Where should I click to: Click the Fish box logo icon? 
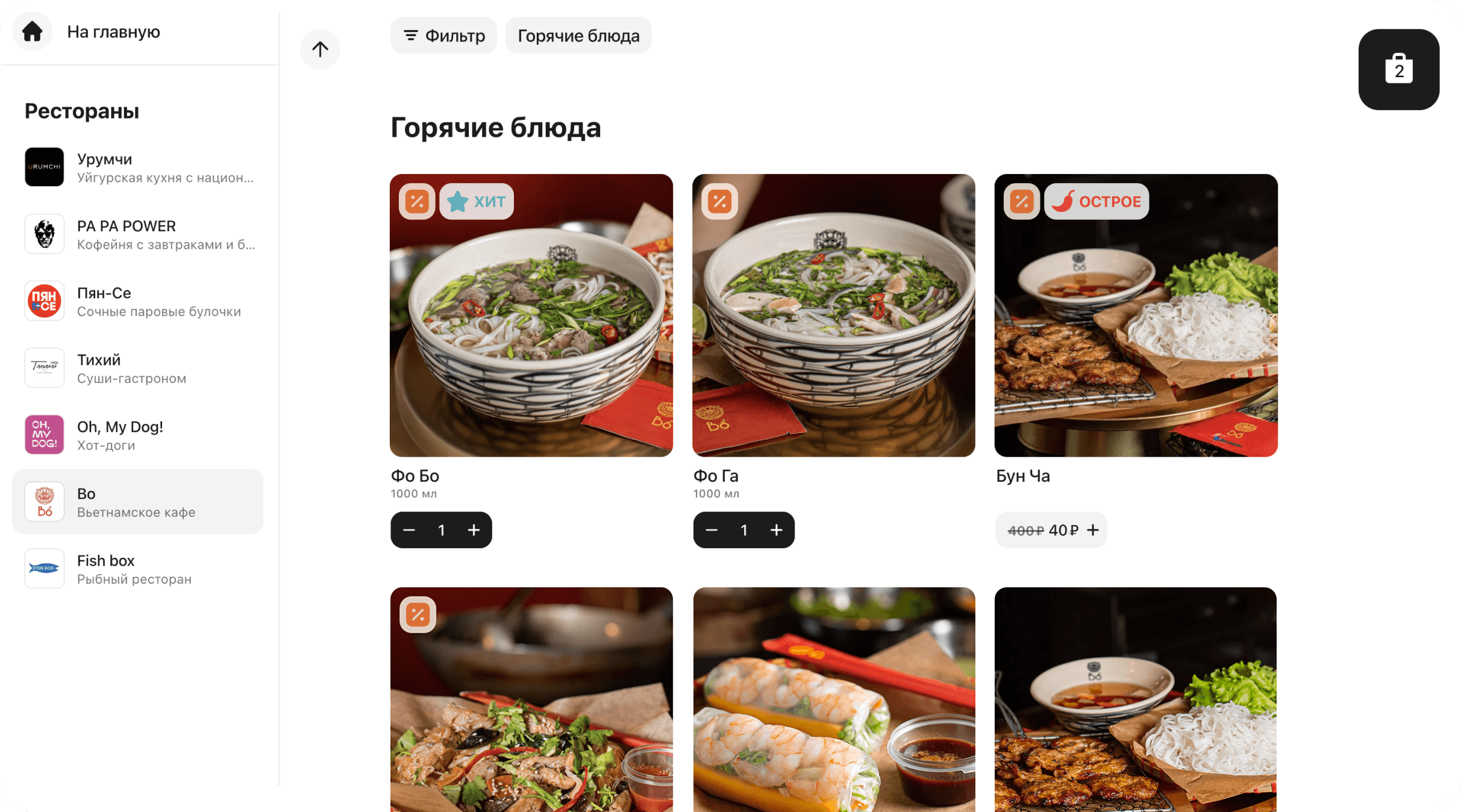pos(45,568)
